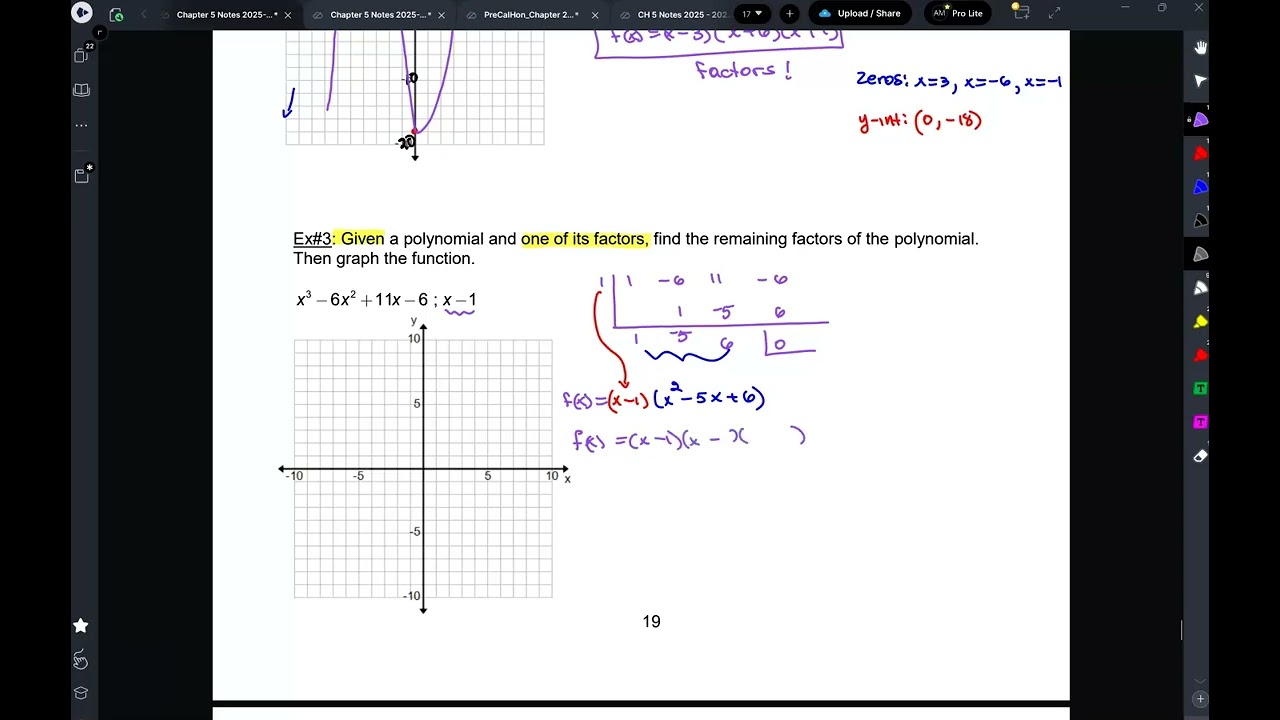Select the yellow highlighter tool
1280x720 pixels.
tap(1200, 322)
